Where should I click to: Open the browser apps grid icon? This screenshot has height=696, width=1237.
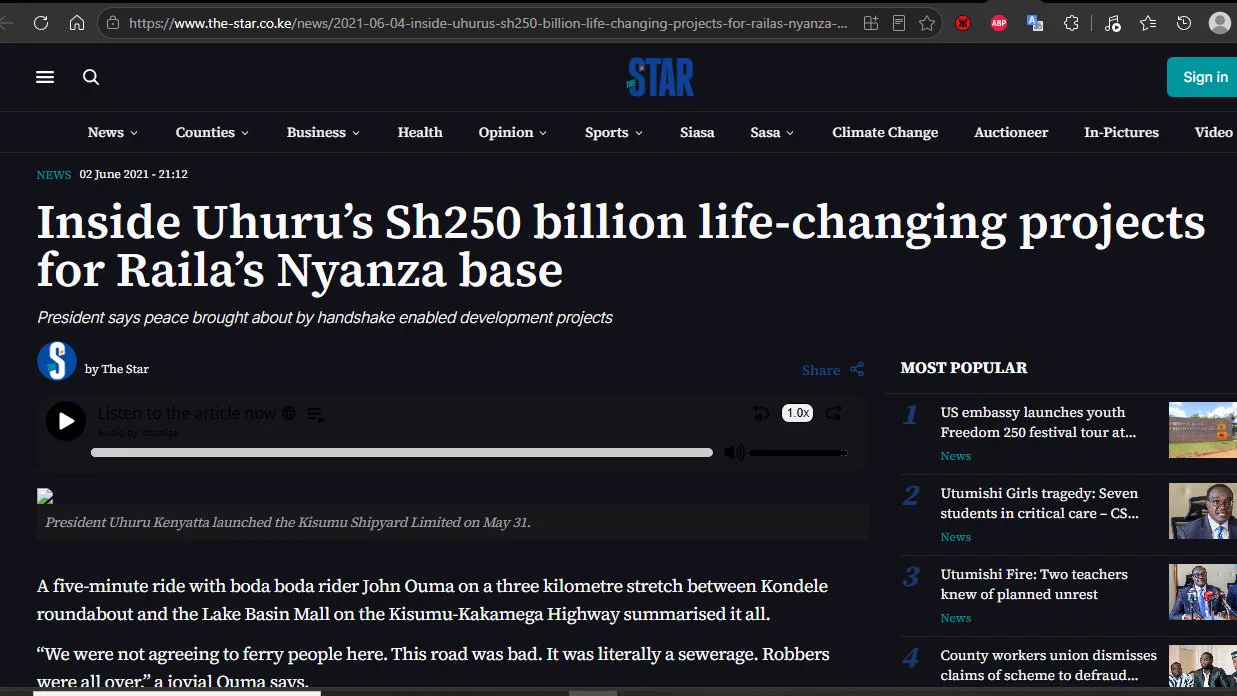tap(871, 23)
